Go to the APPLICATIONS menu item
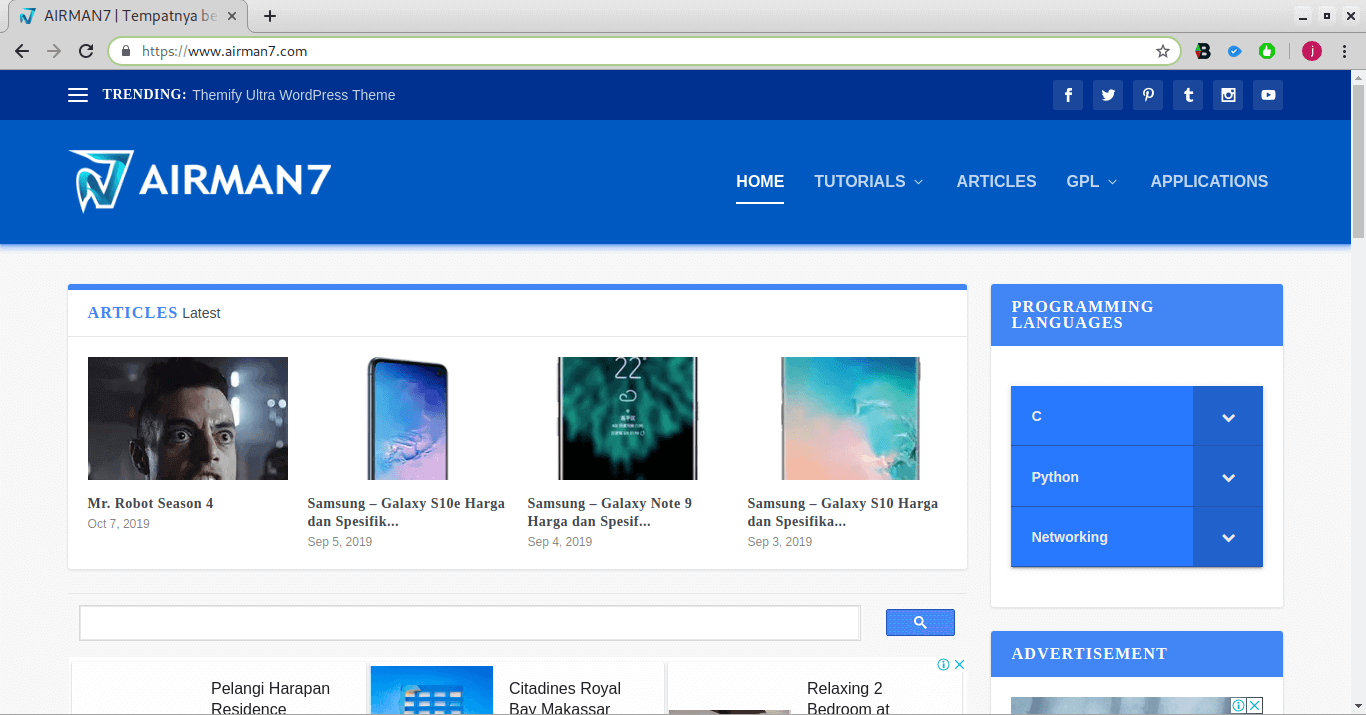Screen dimensions: 1366x715 pos(1209,181)
